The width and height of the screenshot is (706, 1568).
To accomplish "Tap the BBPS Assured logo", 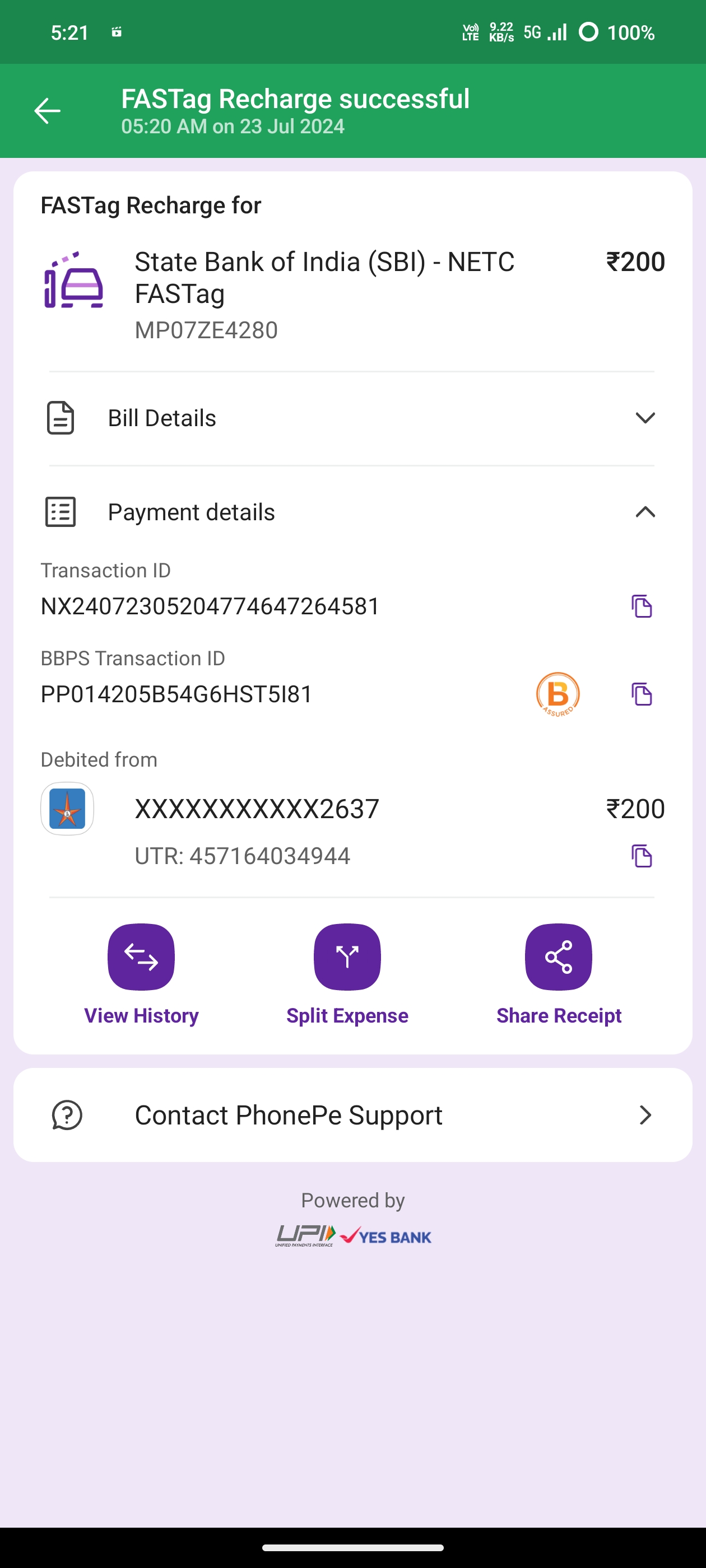I will pos(558,694).
